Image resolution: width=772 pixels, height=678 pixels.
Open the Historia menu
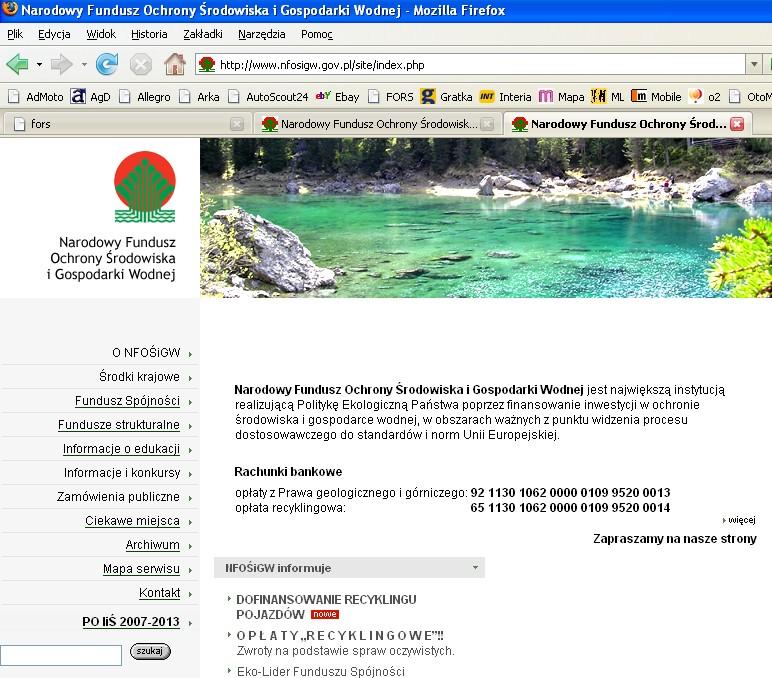click(149, 34)
